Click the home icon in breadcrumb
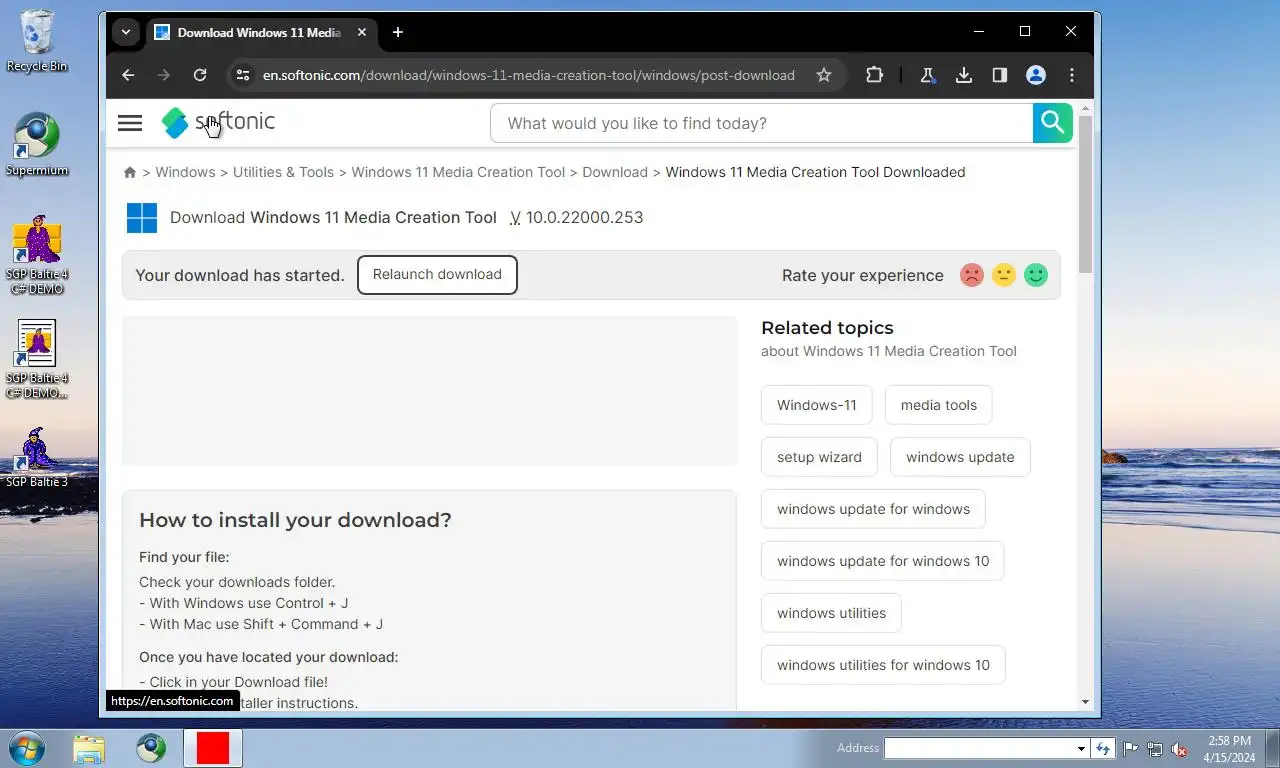 [130, 172]
